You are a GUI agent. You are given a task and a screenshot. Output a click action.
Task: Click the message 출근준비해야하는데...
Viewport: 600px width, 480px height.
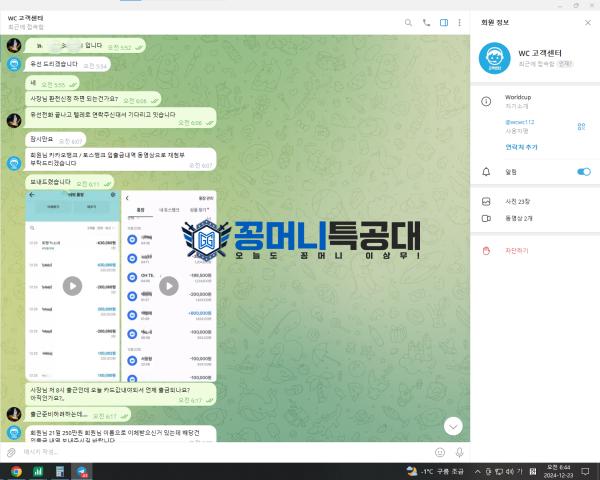click(x=78, y=415)
